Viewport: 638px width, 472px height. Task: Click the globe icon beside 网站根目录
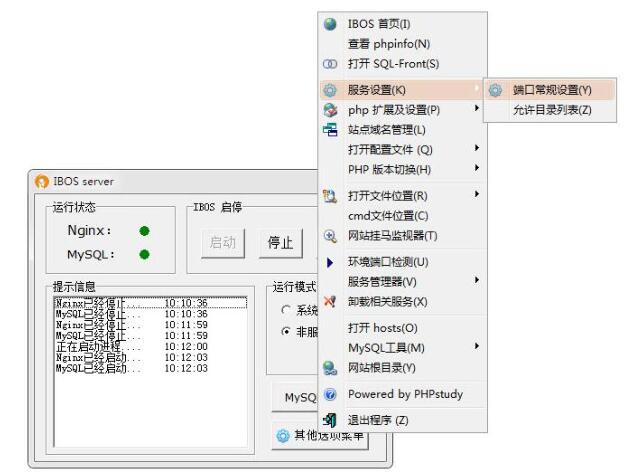(330, 368)
